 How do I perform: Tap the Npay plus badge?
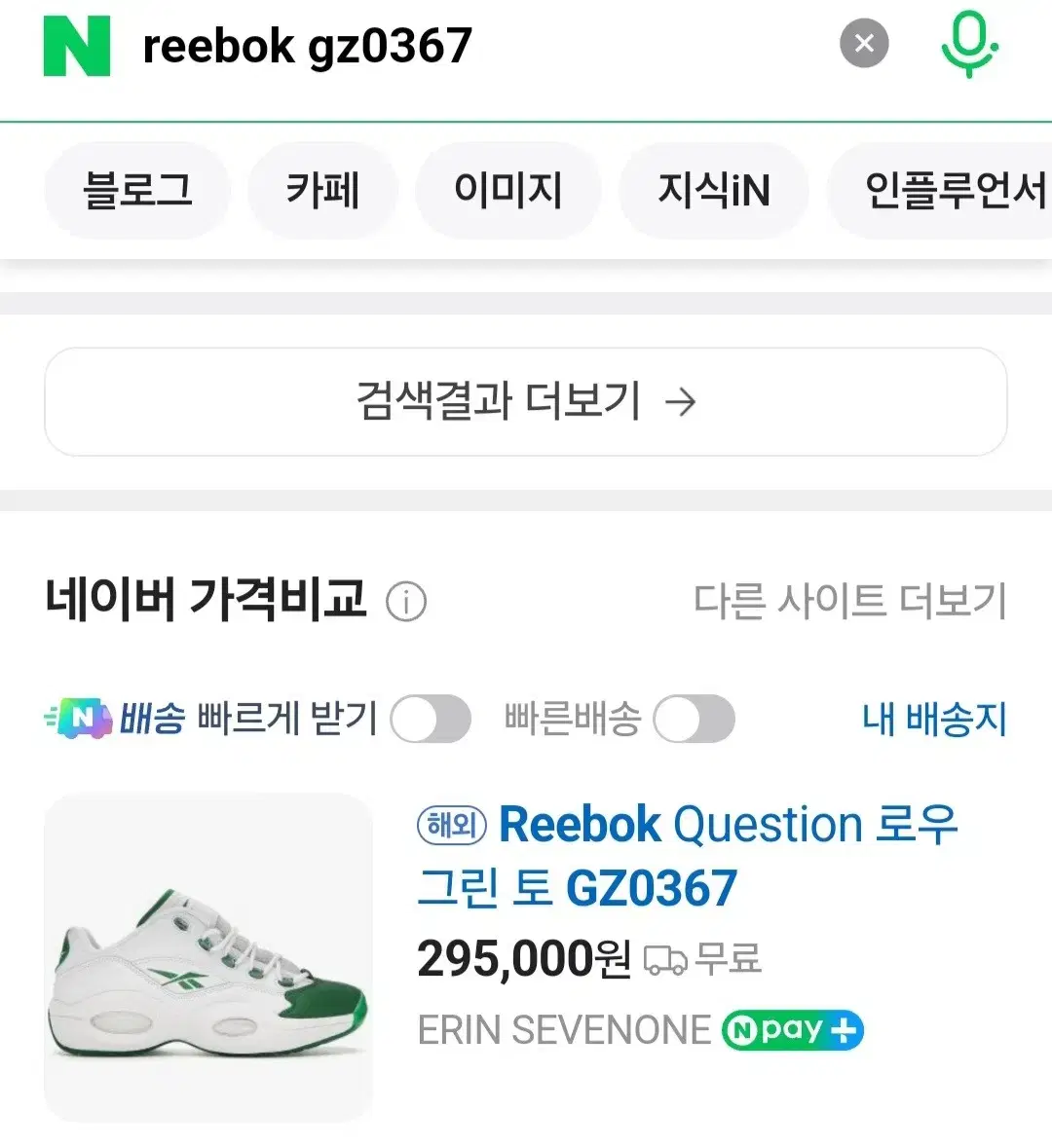click(x=792, y=1030)
